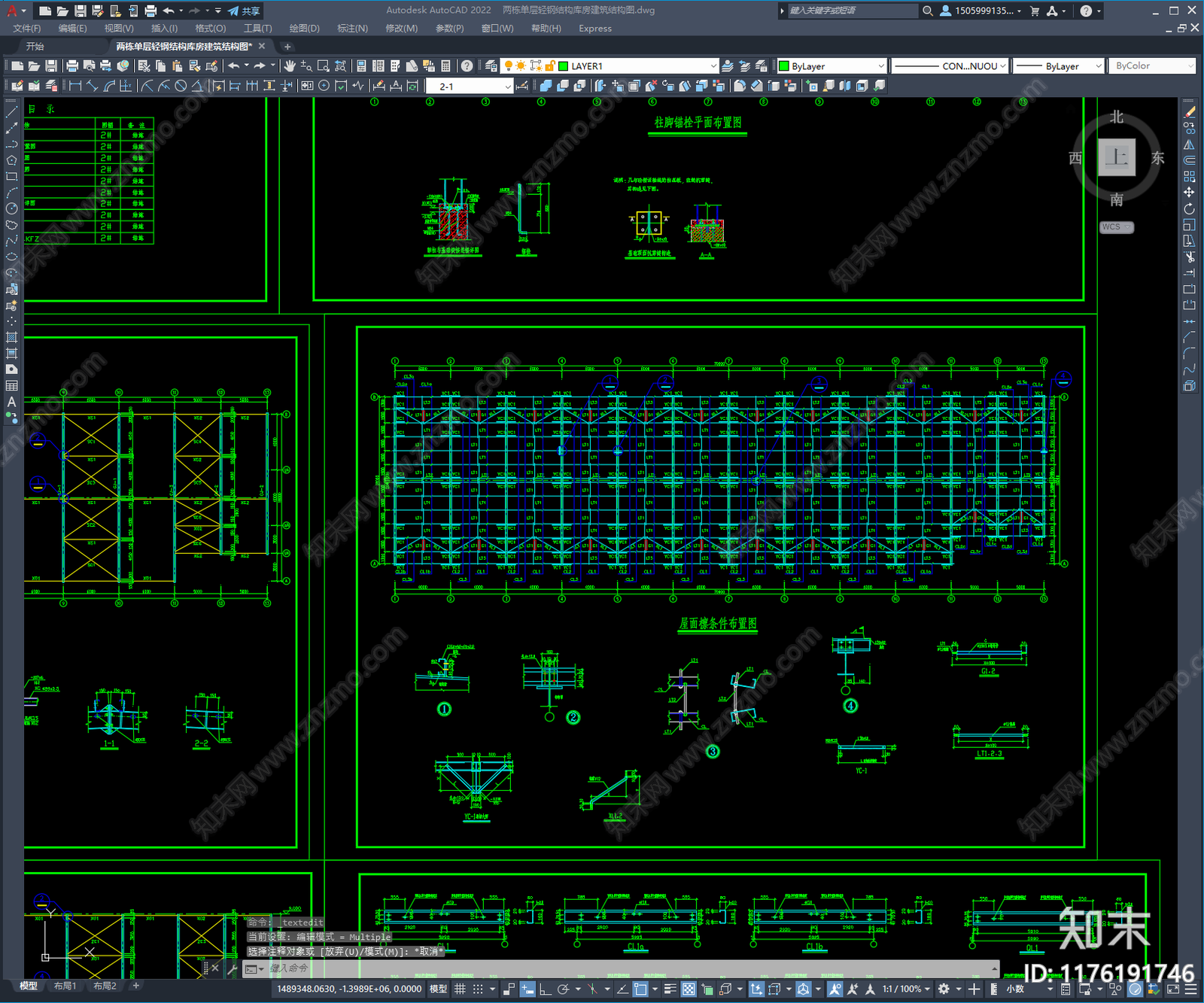1204x1003 pixels.
Task: Select the Table tool in draw toolbar
Action: [x=11, y=386]
